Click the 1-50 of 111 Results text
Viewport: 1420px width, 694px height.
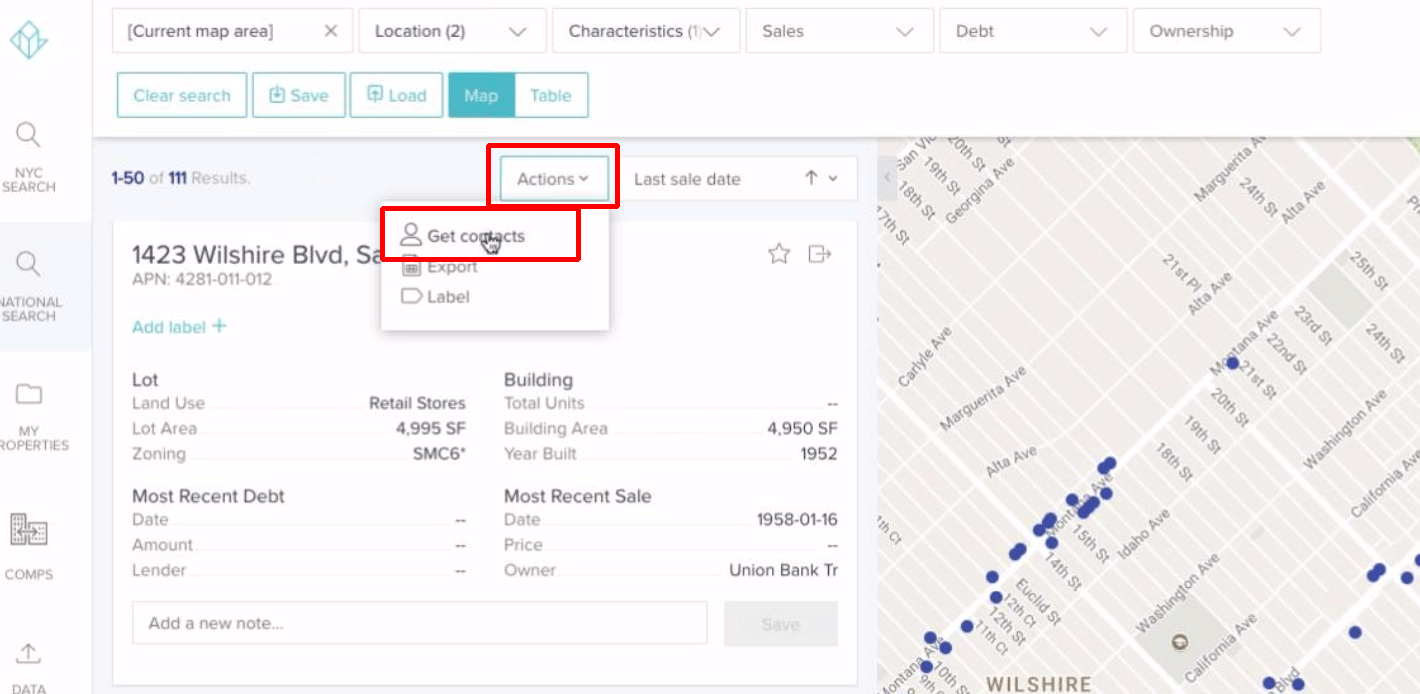point(181,178)
